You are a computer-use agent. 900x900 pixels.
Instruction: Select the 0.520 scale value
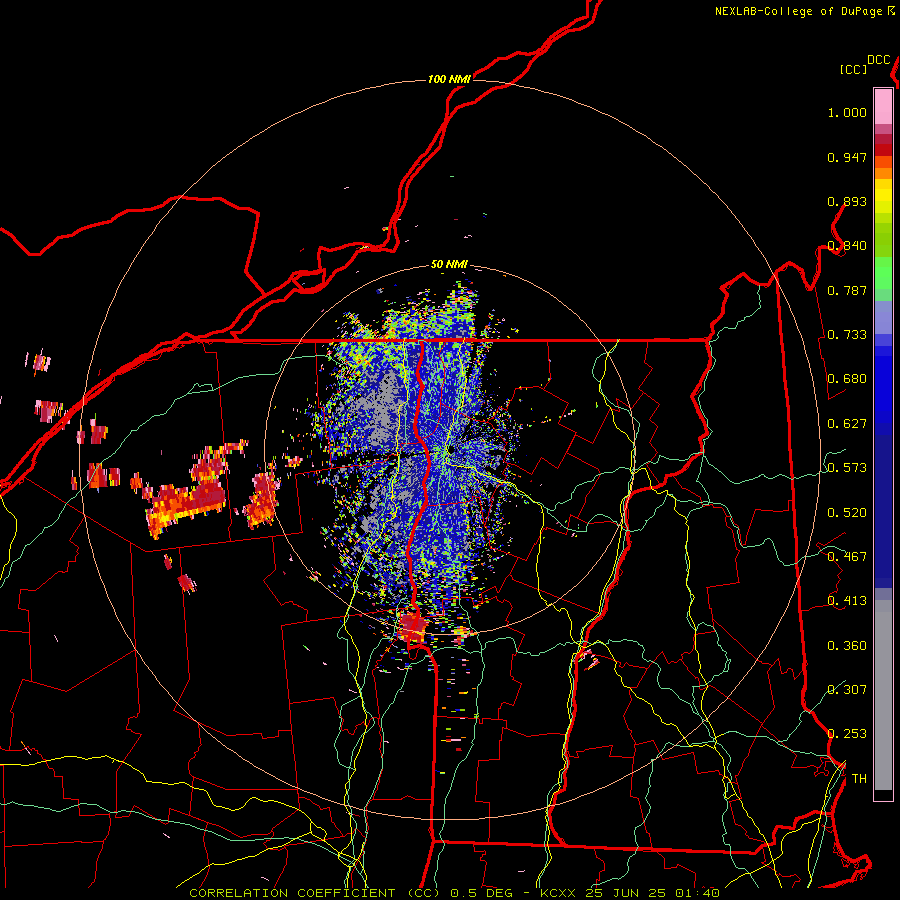847,513
